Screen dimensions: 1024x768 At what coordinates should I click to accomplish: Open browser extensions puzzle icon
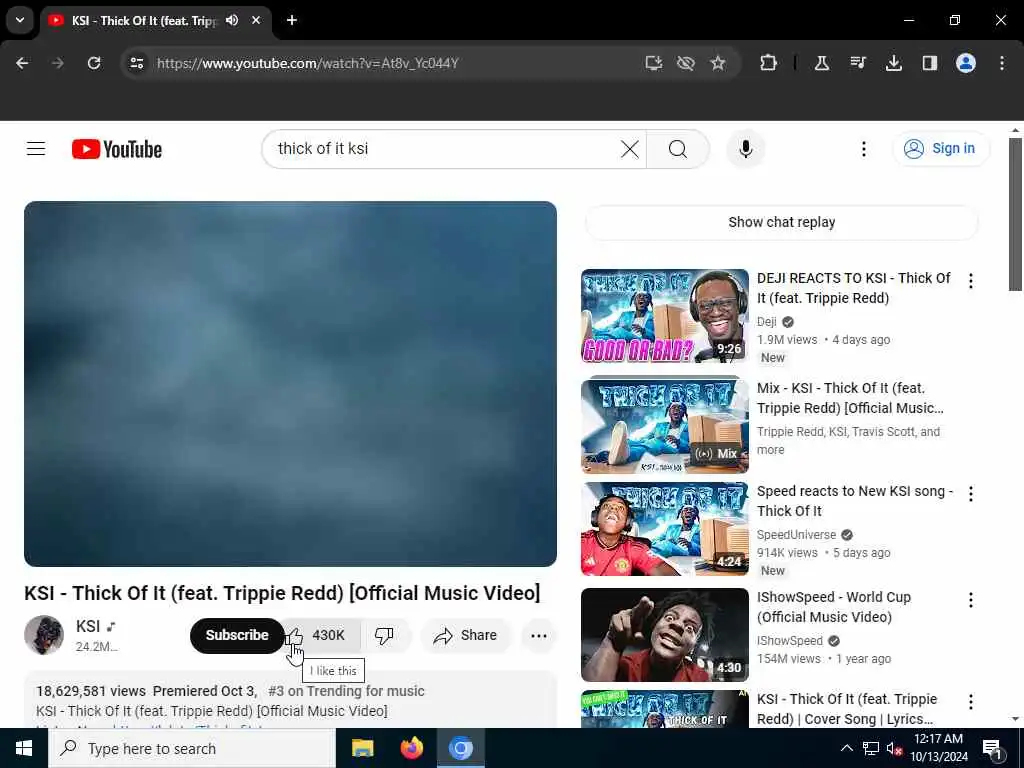pyautogui.click(x=769, y=63)
